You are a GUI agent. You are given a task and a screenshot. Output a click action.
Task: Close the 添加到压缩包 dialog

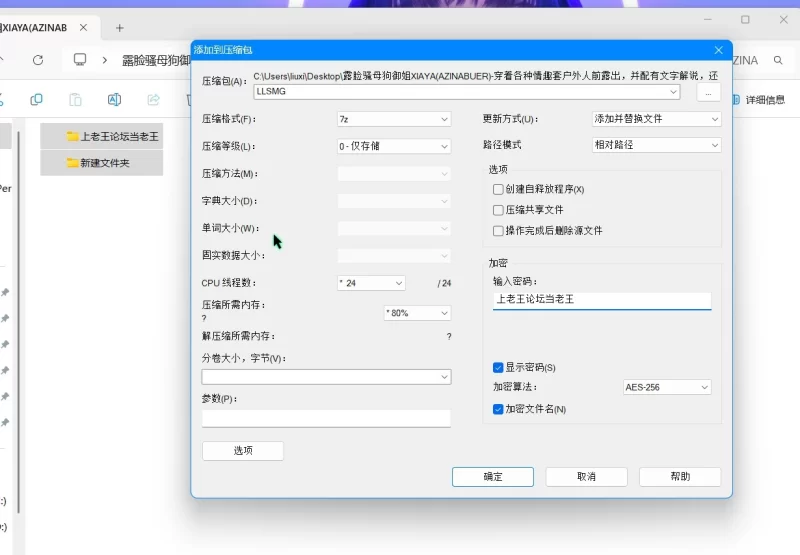(x=718, y=50)
